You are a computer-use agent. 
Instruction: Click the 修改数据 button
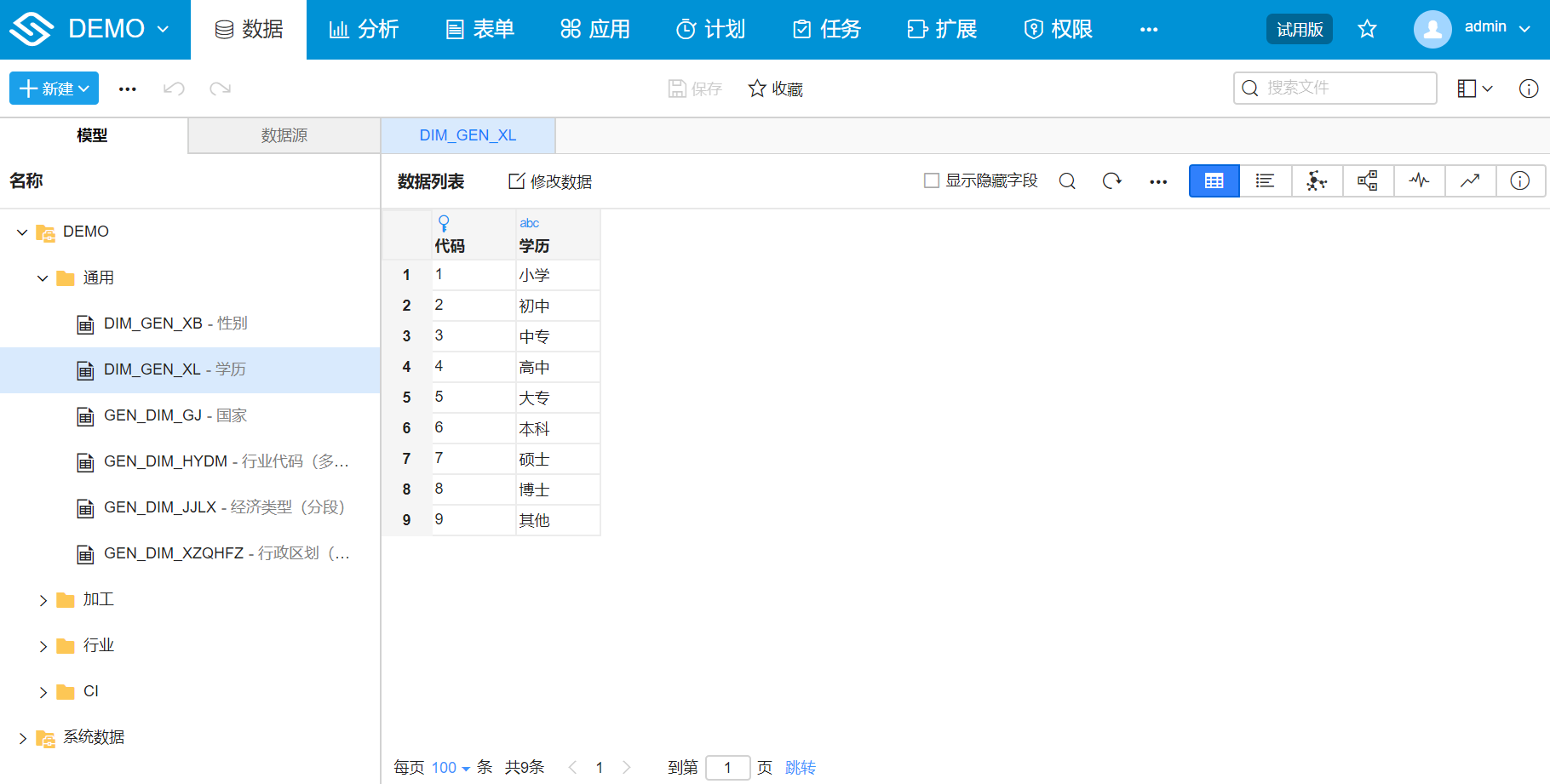pyautogui.click(x=549, y=180)
